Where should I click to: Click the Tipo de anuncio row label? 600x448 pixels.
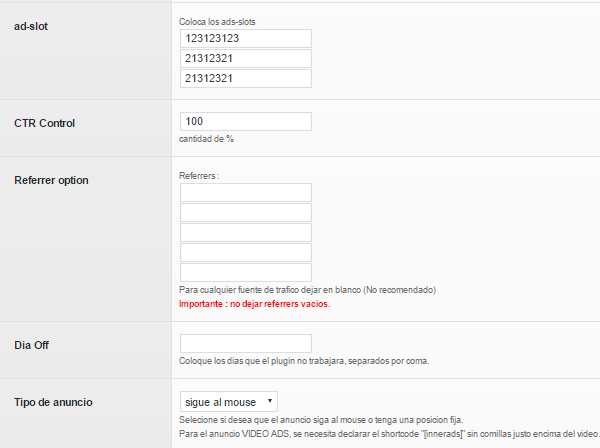point(53,402)
